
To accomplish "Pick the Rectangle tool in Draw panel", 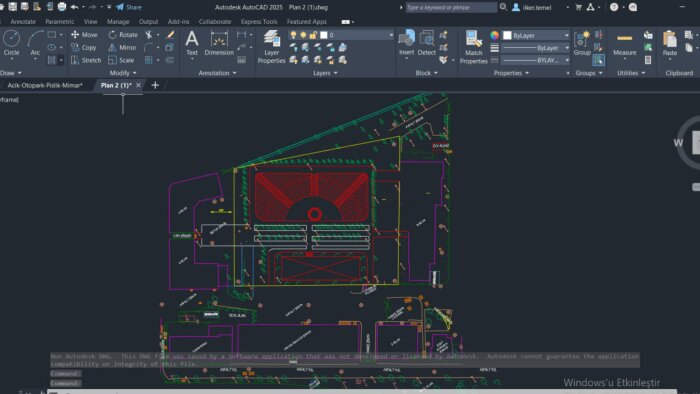I will click(52, 34).
